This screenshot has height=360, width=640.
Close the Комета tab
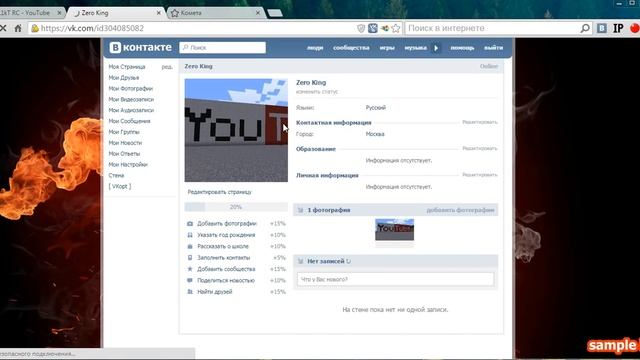point(258,13)
